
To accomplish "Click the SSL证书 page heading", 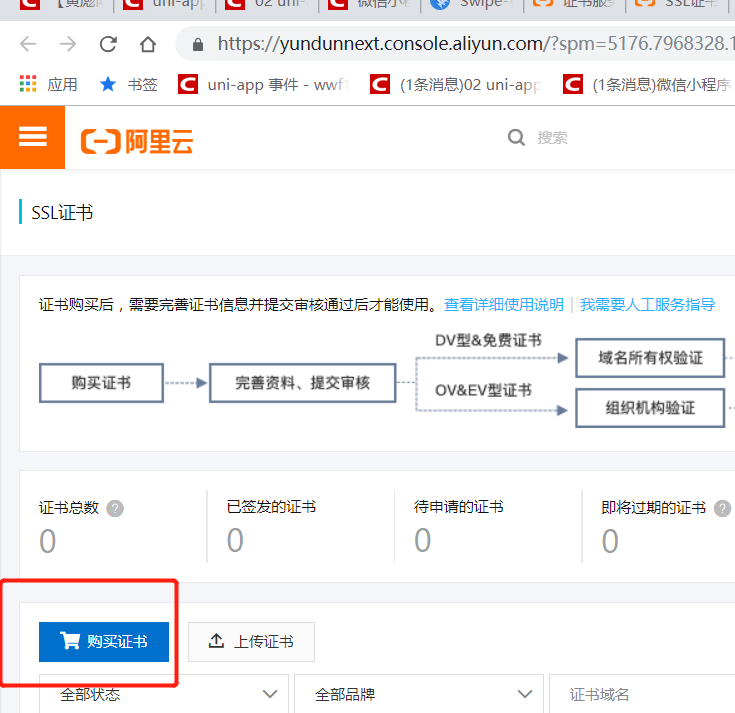I will point(62,213).
